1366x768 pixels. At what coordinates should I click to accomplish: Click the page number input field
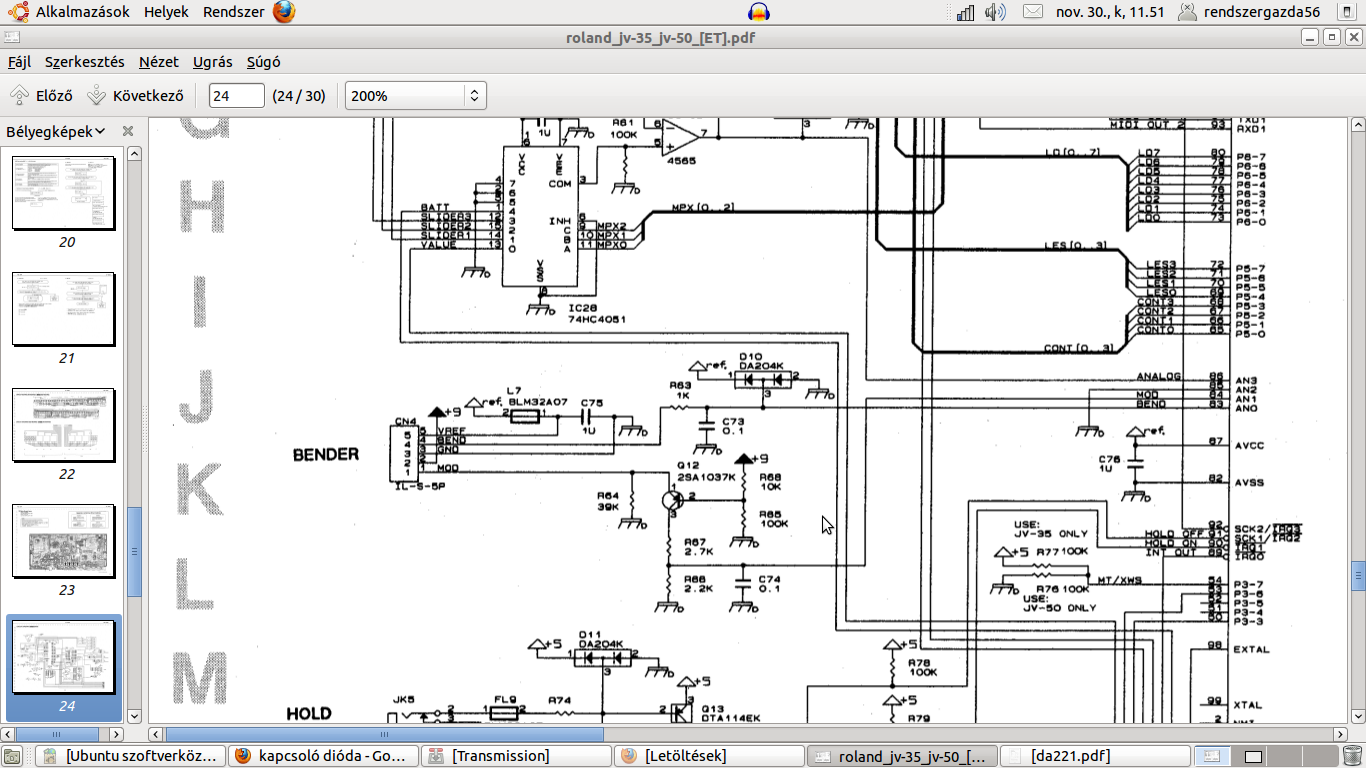coord(236,96)
